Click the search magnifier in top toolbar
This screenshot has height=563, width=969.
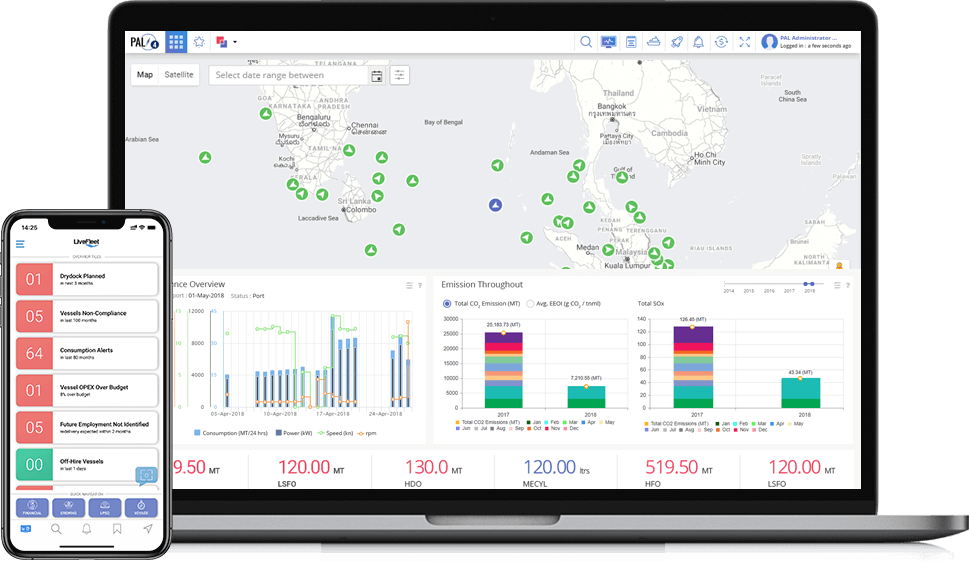tap(586, 42)
